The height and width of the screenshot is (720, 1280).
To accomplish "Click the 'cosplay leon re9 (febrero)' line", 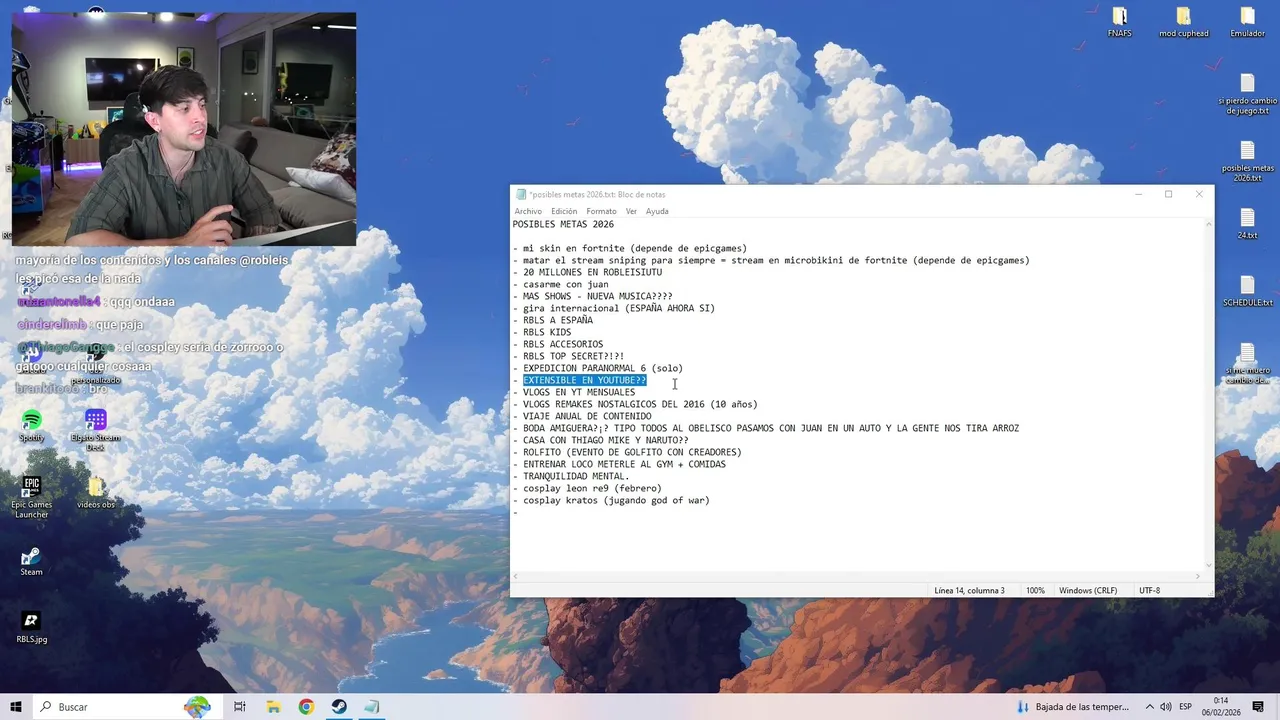I will point(587,488).
